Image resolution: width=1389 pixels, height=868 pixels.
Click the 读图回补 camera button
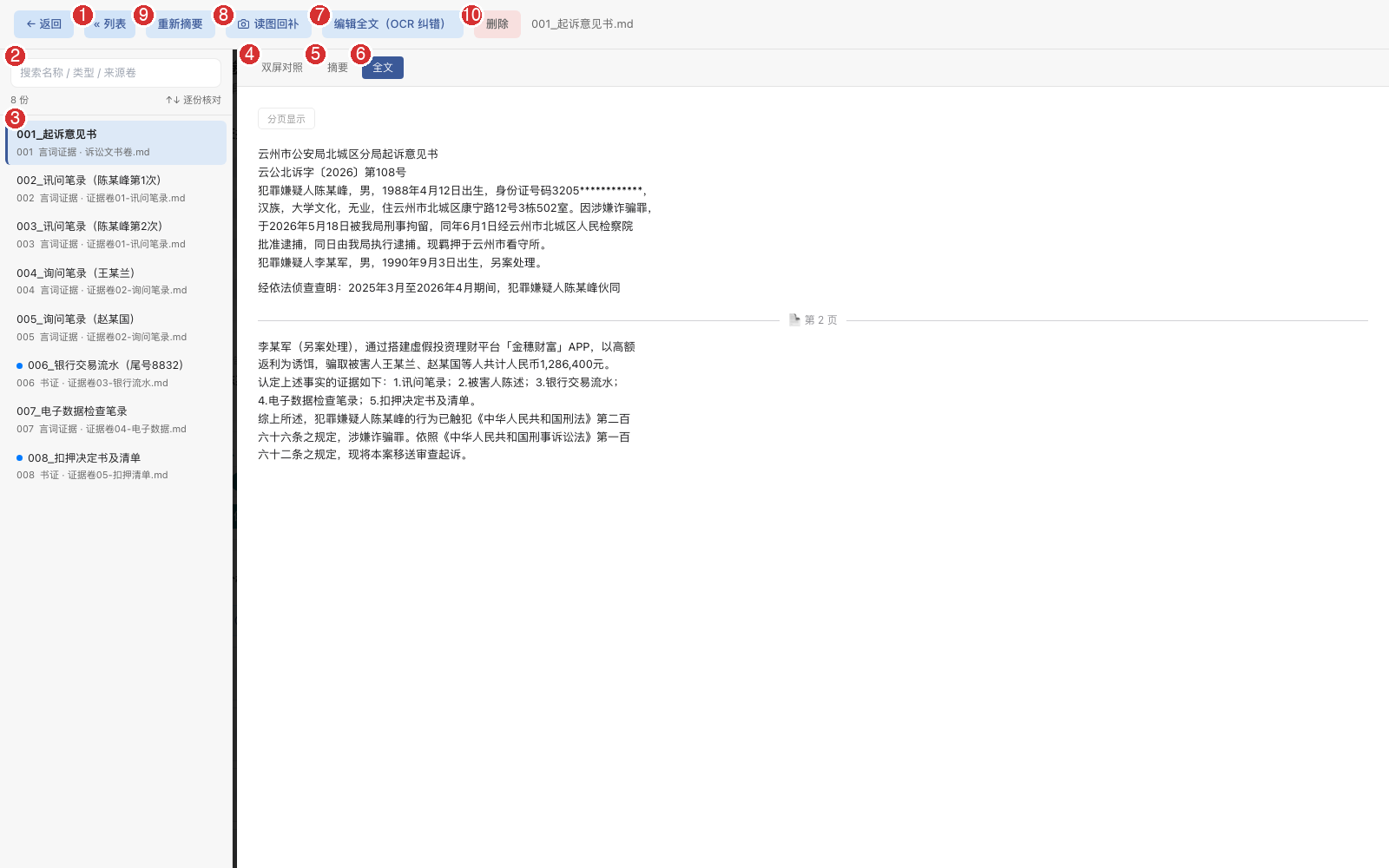(x=268, y=24)
